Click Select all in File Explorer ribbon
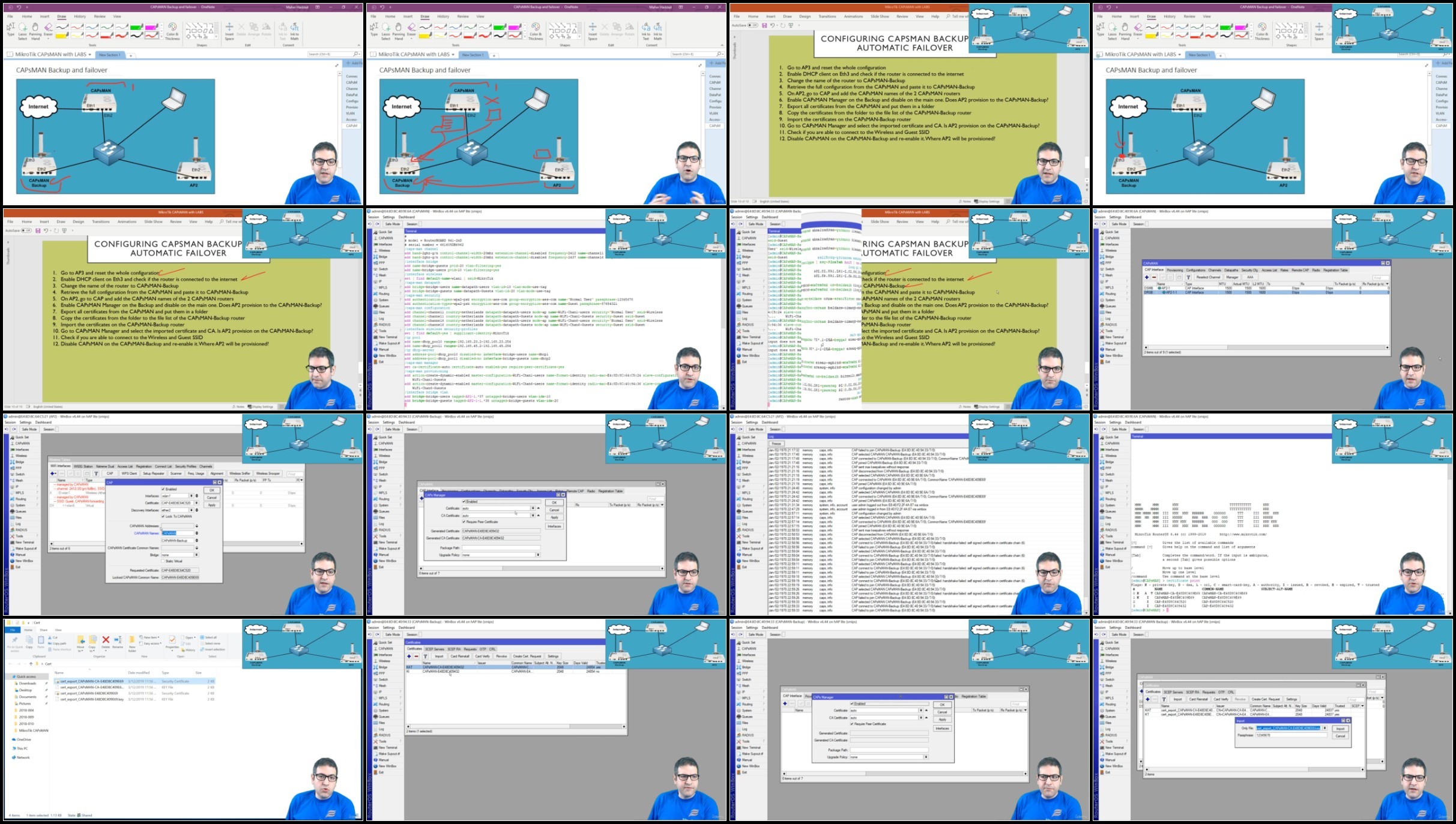Image resolution: width=1456 pixels, height=824 pixels. tap(210, 637)
